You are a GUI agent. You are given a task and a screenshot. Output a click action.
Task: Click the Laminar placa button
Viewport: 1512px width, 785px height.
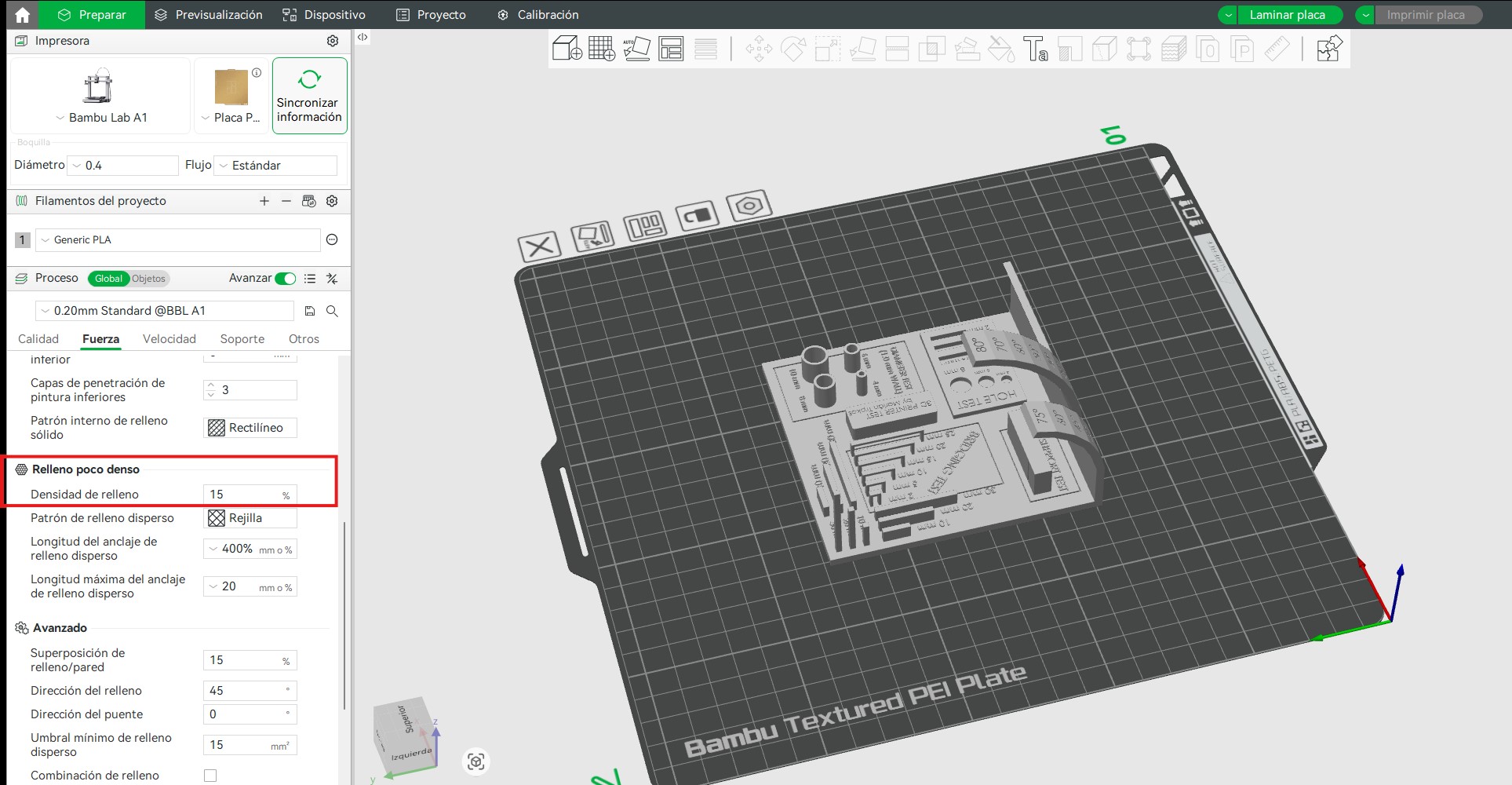(x=1287, y=15)
